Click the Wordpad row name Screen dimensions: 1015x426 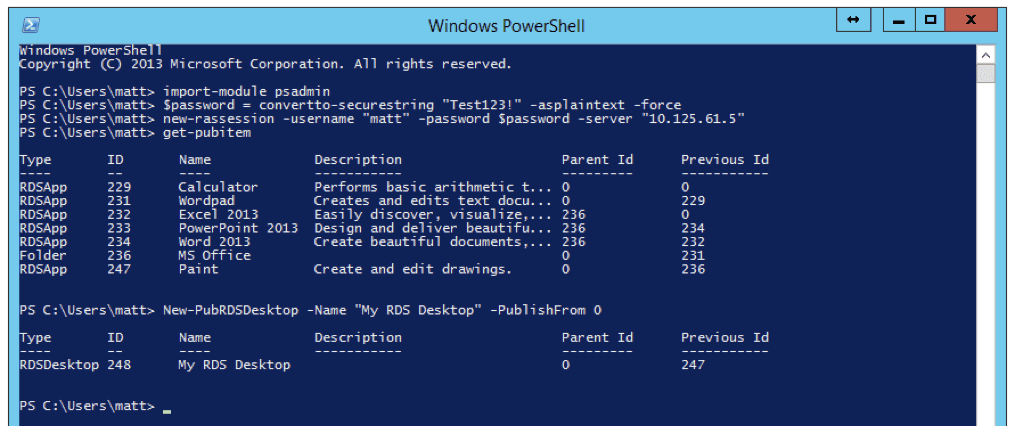[207, 201]
